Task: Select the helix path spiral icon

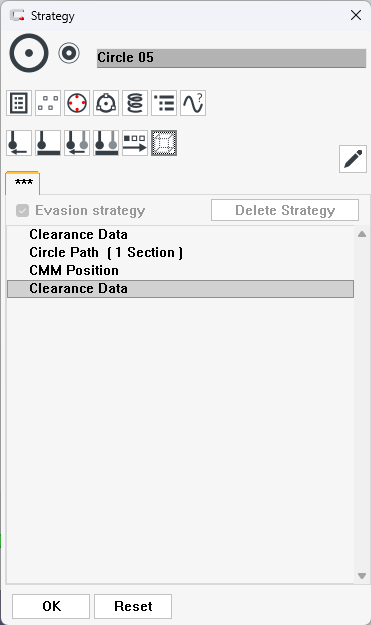Action: click(x=135, y=103)
